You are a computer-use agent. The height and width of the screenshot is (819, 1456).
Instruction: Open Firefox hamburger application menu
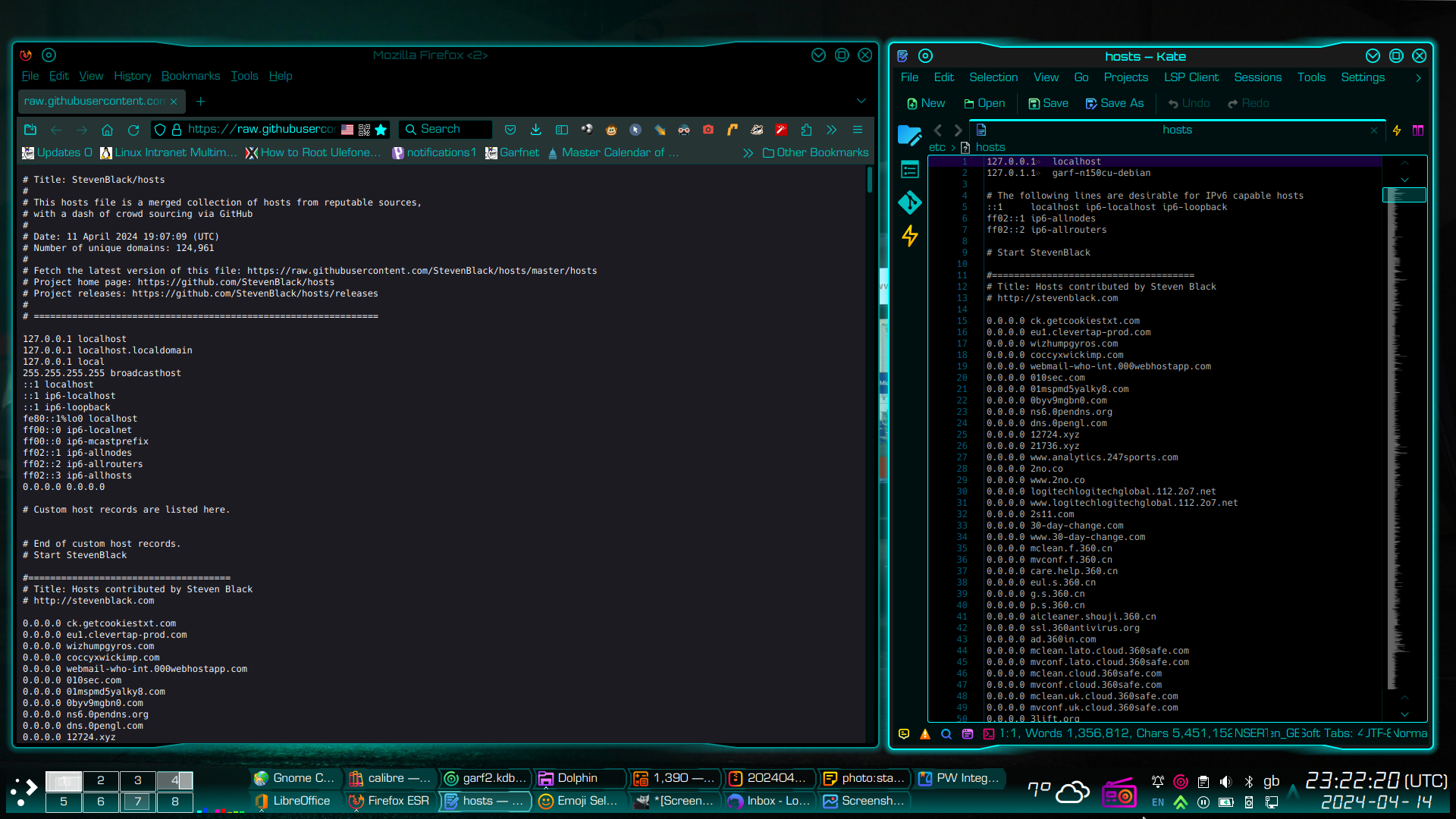[858, 130]
